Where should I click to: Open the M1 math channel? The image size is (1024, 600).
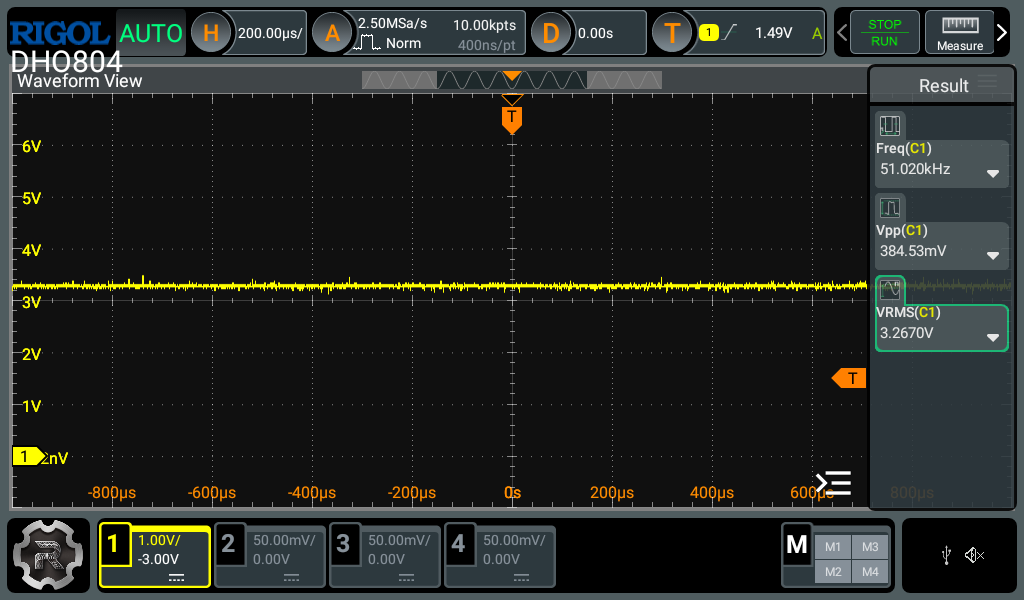(x=833, y=546)
